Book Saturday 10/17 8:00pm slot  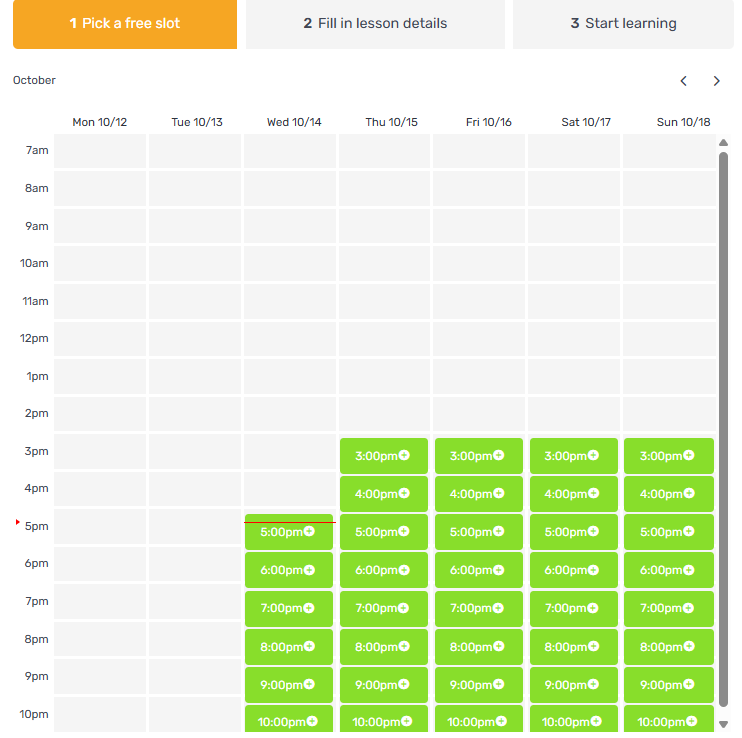click(x=574, y=647)
